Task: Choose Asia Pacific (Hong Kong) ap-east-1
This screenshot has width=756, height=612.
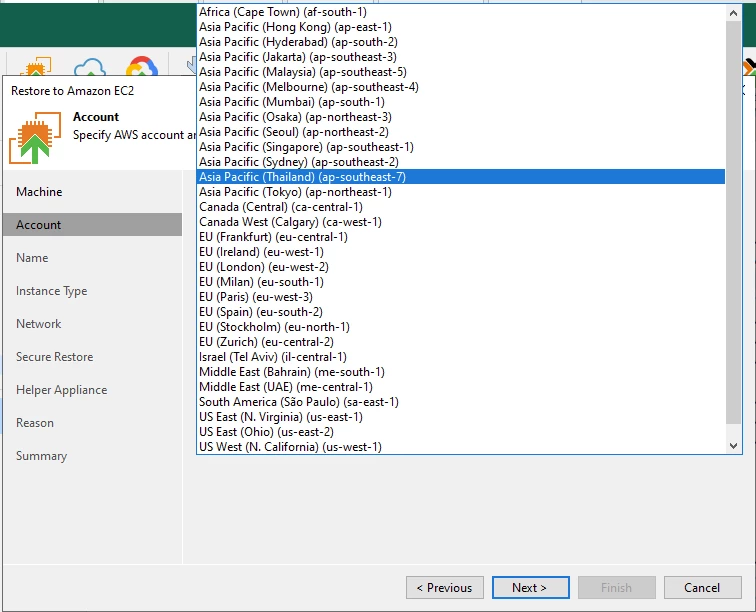Action: pyautogui.click(x=461, y=27)
